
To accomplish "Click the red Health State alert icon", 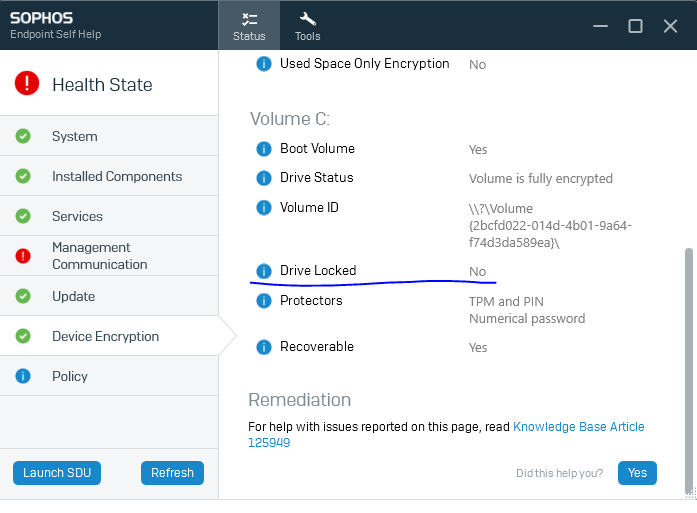I will coord(27,83).
